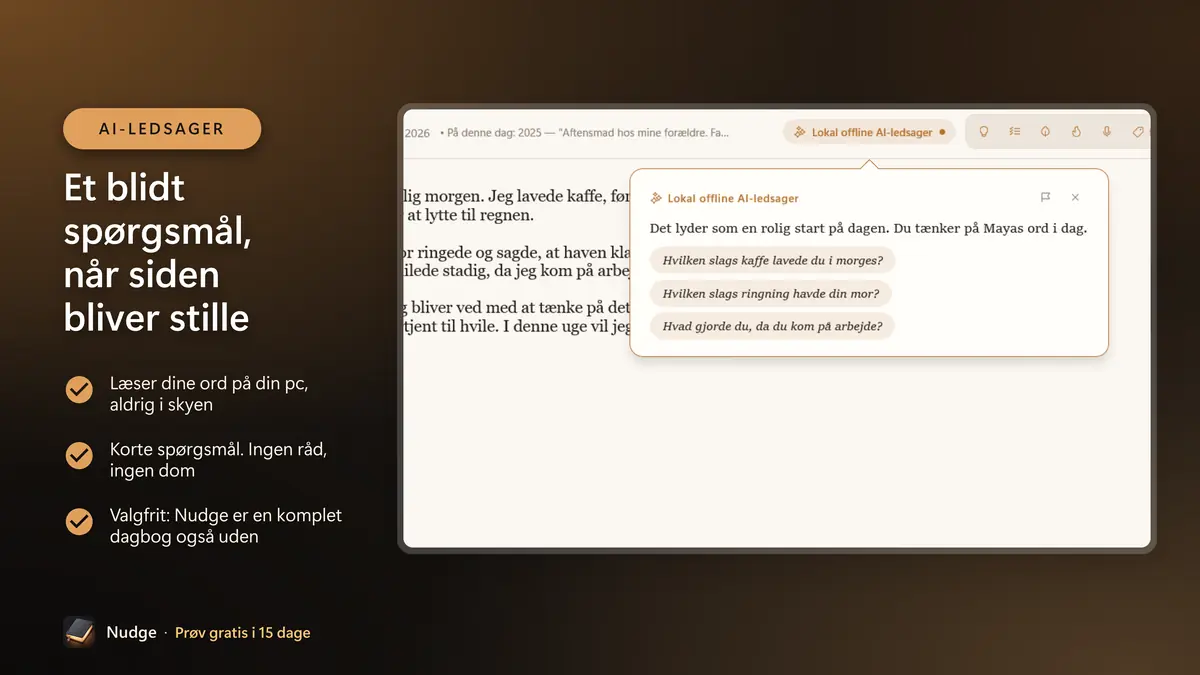Click the checkmark beside "Valgfrit: Nudge er en komplet dagbog"

point(79,521)
